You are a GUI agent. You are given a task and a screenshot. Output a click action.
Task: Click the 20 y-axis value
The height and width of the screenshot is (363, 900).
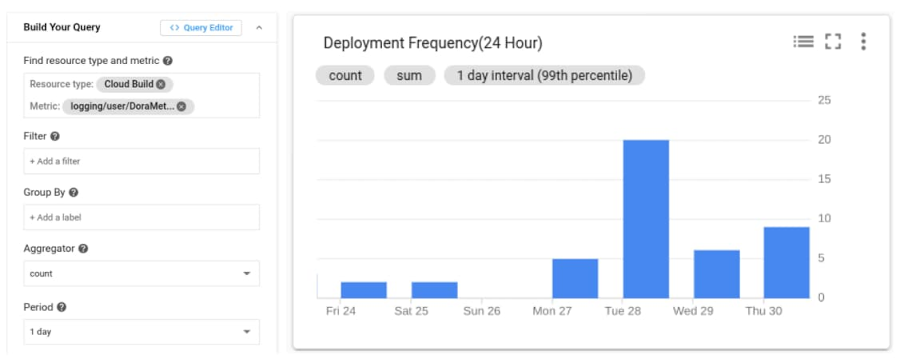(x=824, y=140)
